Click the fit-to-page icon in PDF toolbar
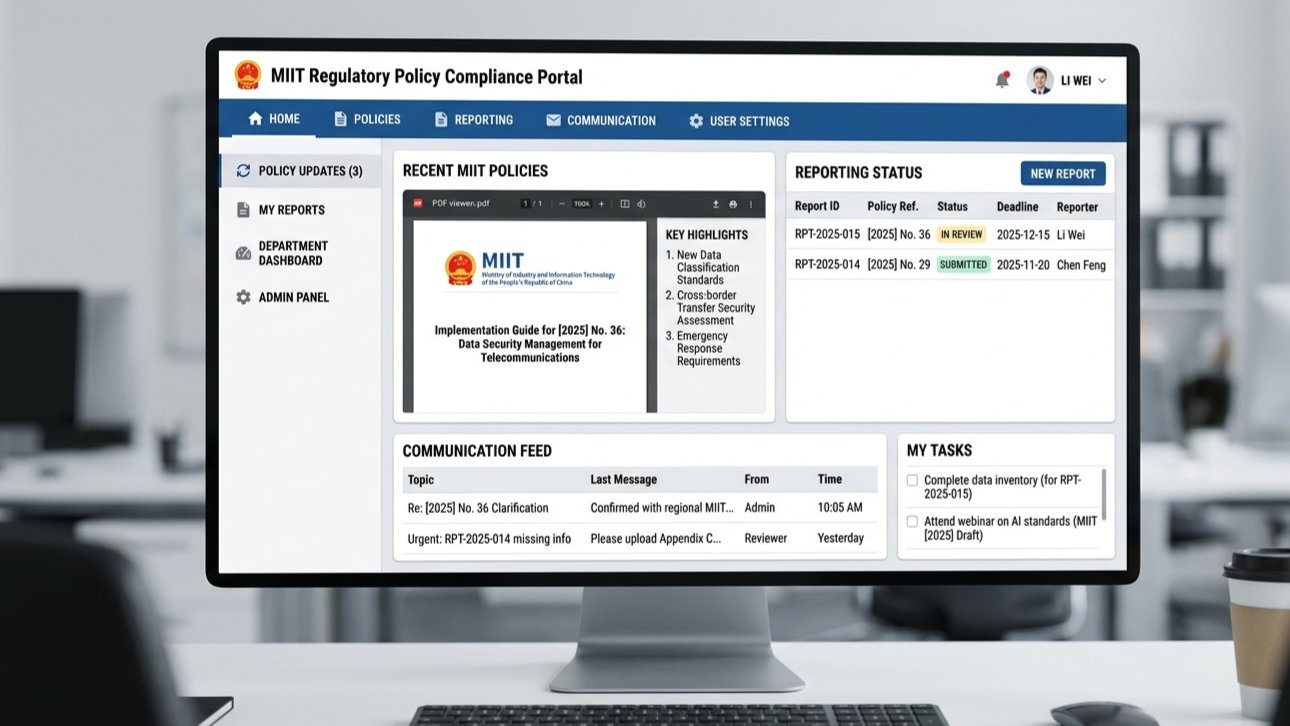Viewport: 1290px width, 726px height. coord(625,204)
